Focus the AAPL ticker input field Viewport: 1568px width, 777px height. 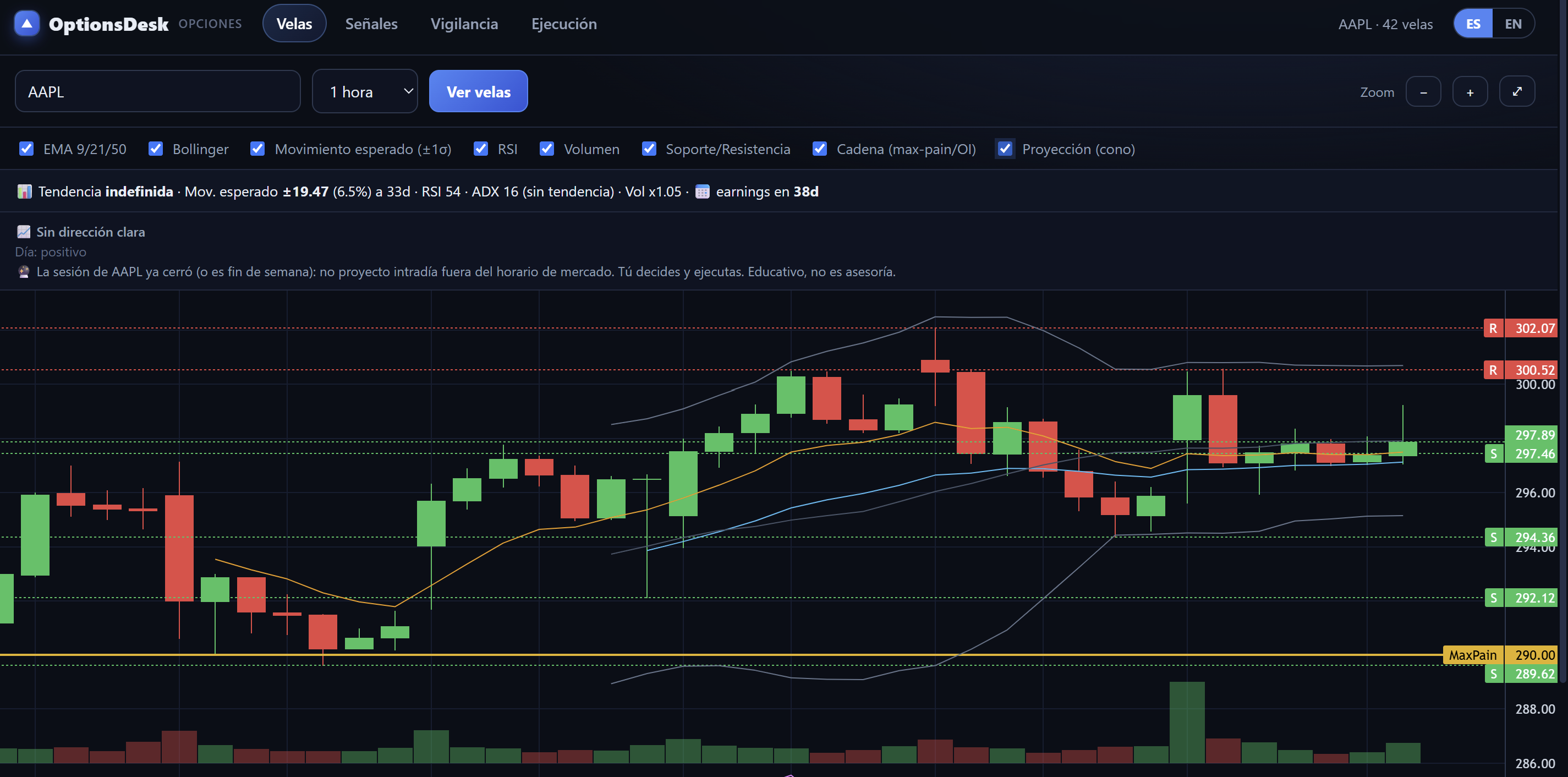[158, 91]
